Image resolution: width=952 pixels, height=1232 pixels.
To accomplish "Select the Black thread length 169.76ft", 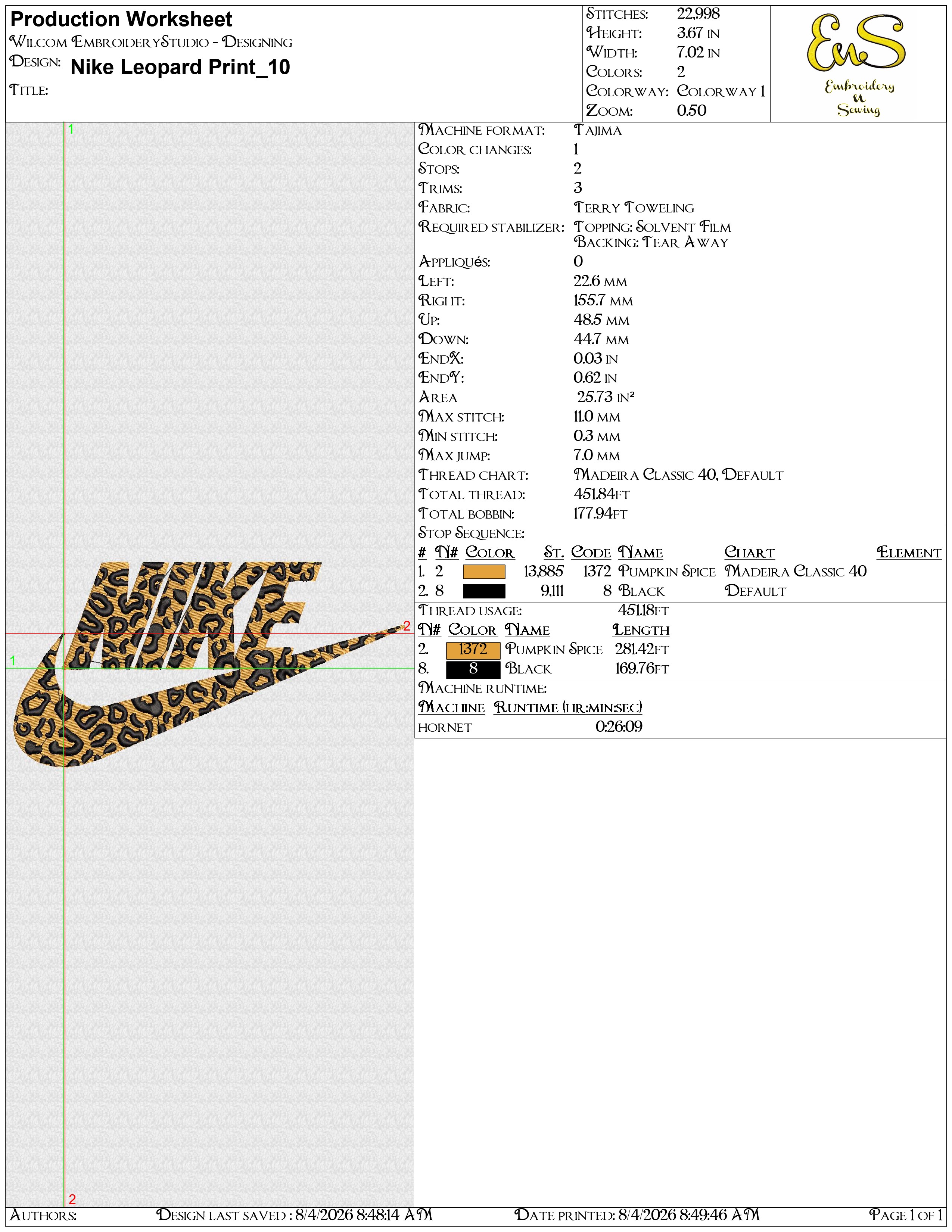I will click(642, 669).
